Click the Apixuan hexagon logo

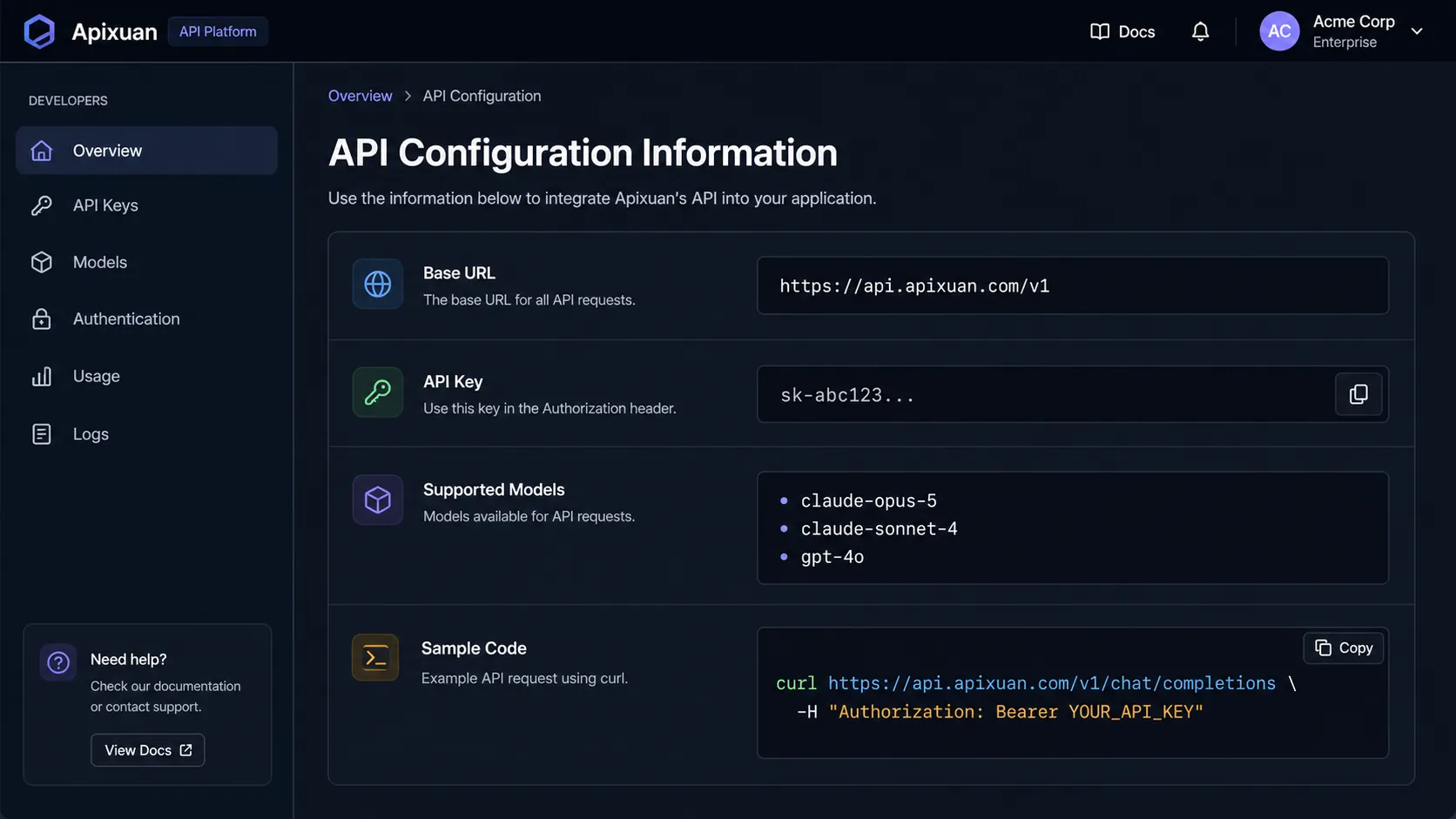coord(39,31)
